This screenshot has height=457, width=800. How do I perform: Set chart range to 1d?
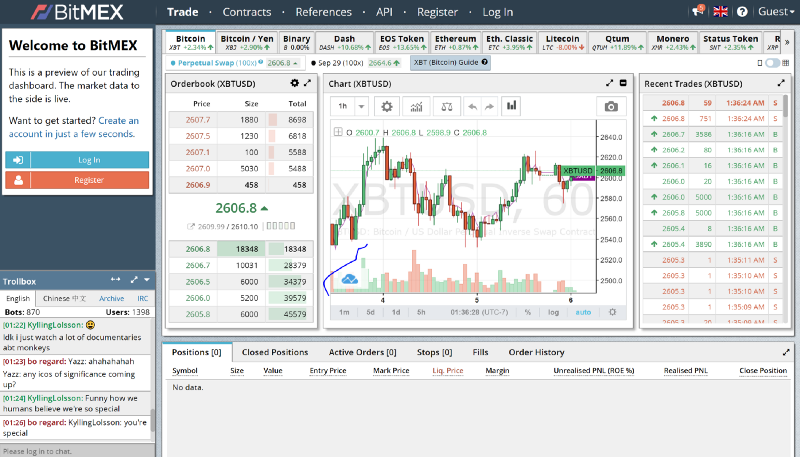(x=396, y=312)
